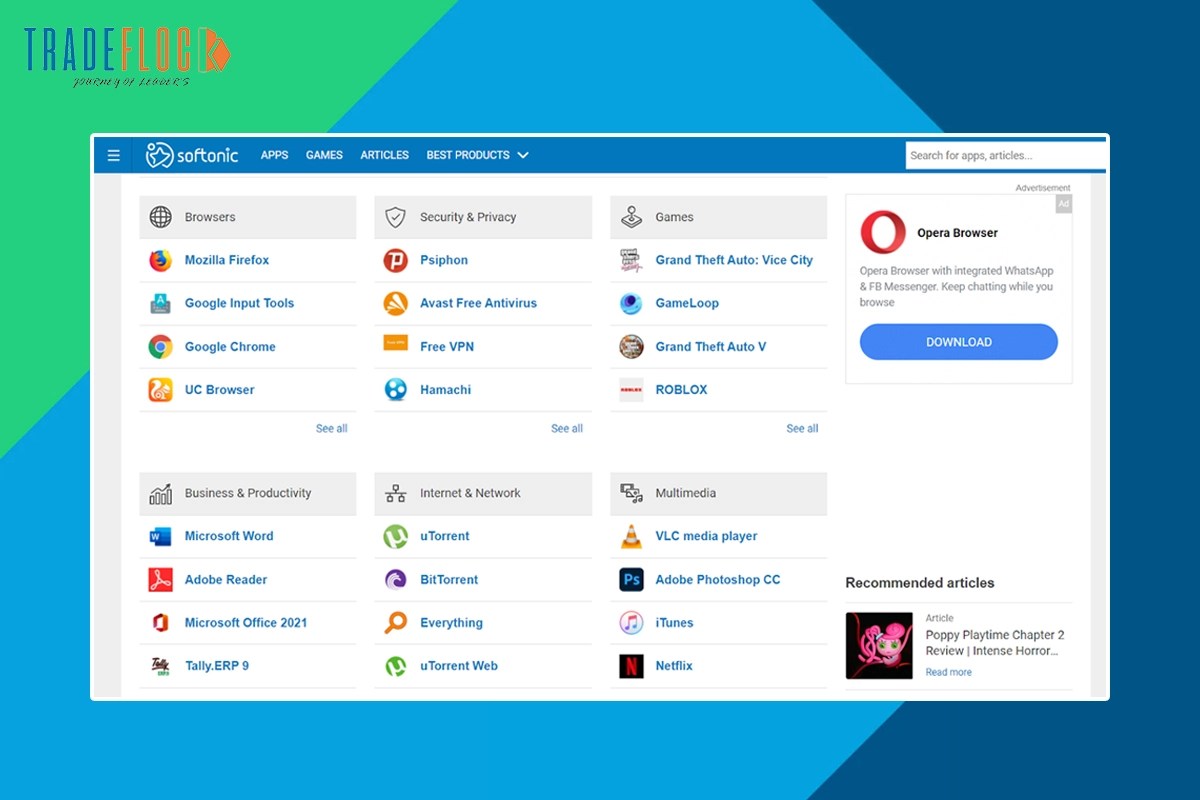Open the Internet & Network category header

(x=483, y=494)
